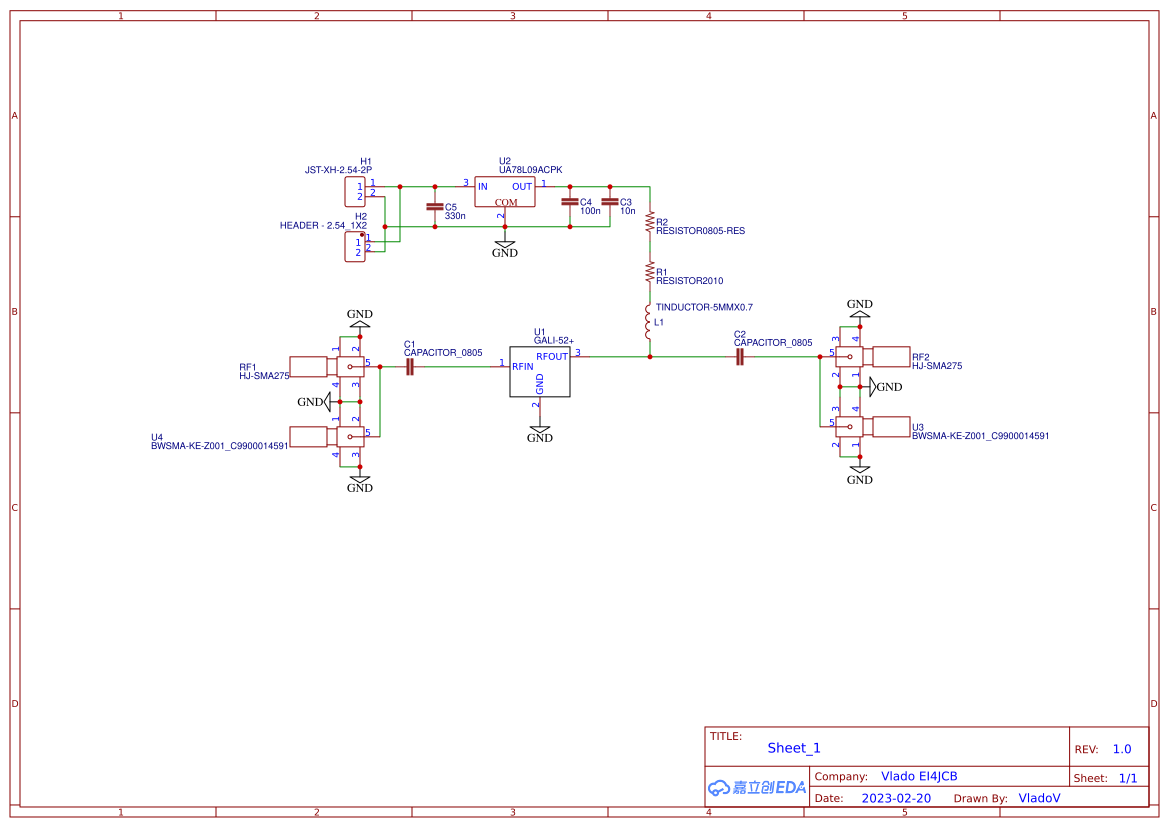1169x827 pixels.
Task: Click the H1 JST-XH connector symbol
Action: [x=355, y=192]
